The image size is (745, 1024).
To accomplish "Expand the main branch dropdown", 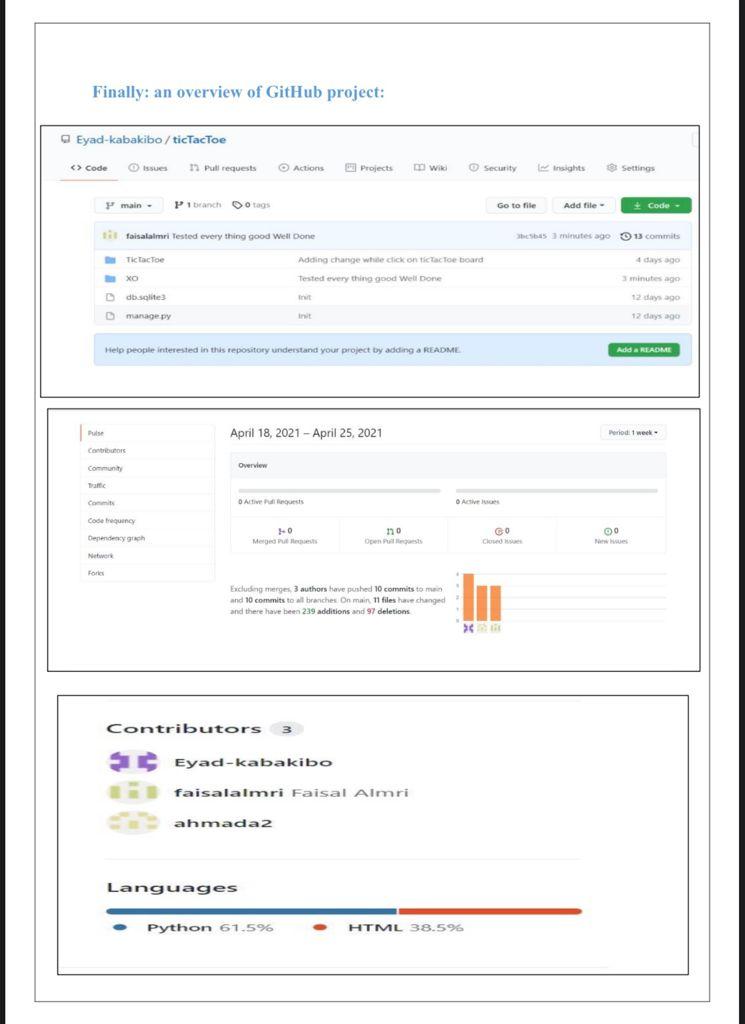I will 129,205.
